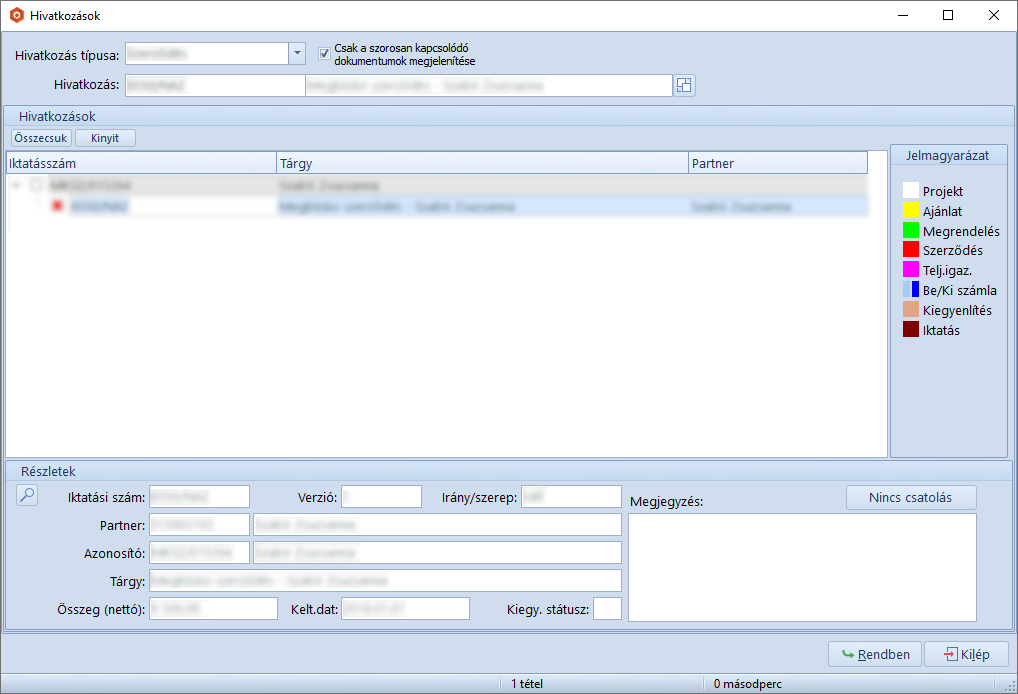This screenshot has height=694, width=1018.
Task: Click the window resize grip in status bar
Action: click(x=1009, y=685)
